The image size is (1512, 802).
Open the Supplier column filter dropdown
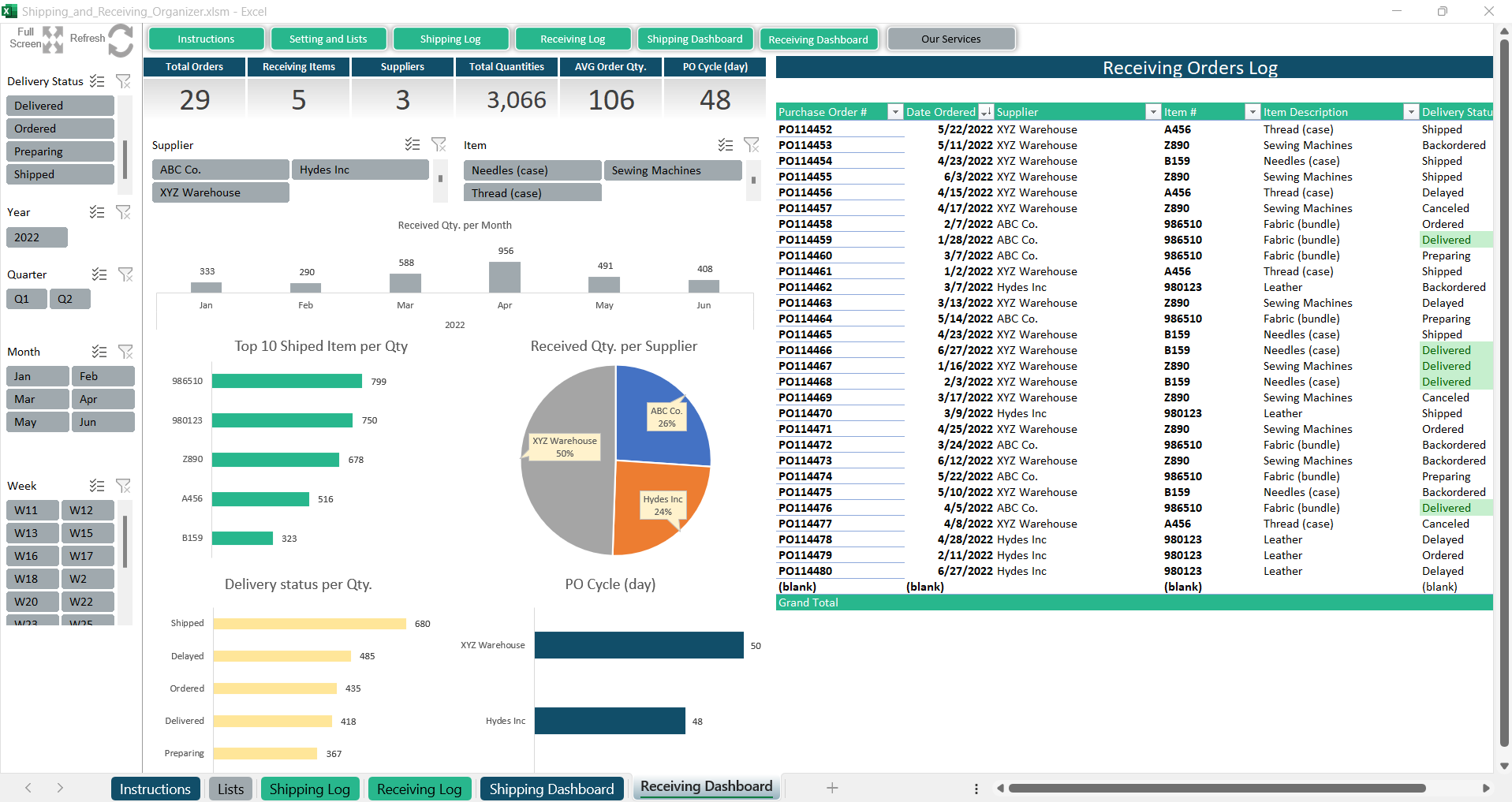click(1152, 112)
